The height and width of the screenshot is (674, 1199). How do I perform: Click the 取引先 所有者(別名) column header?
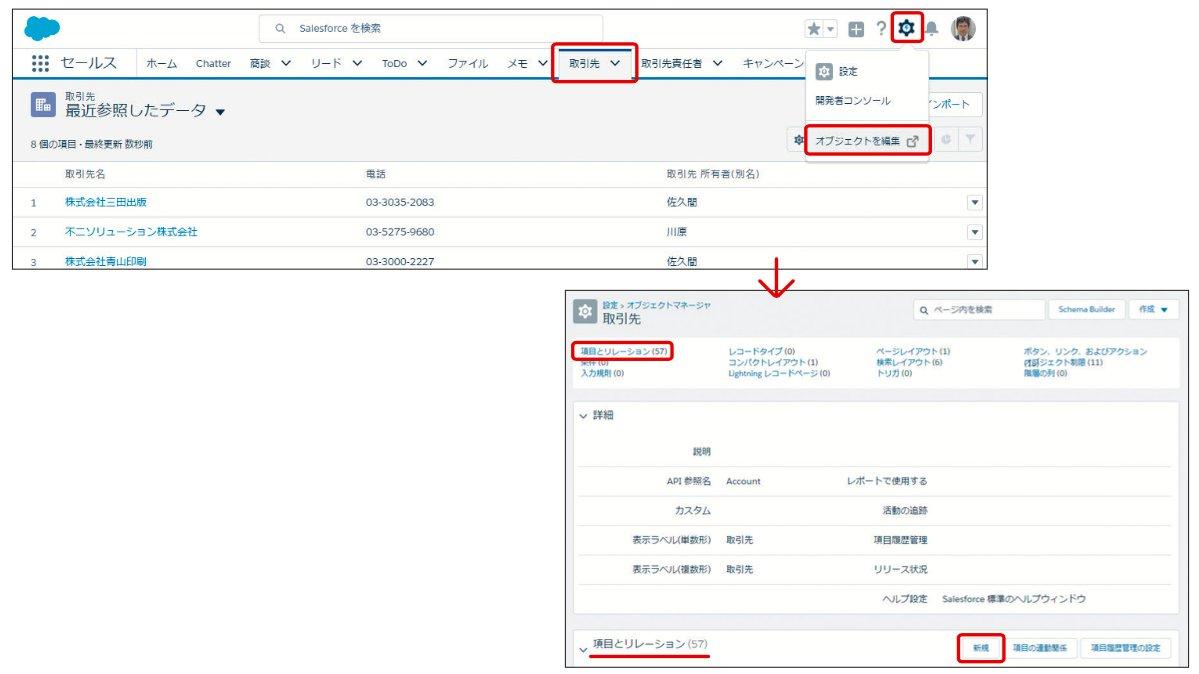pyautogui.click(x=713, y=174)
